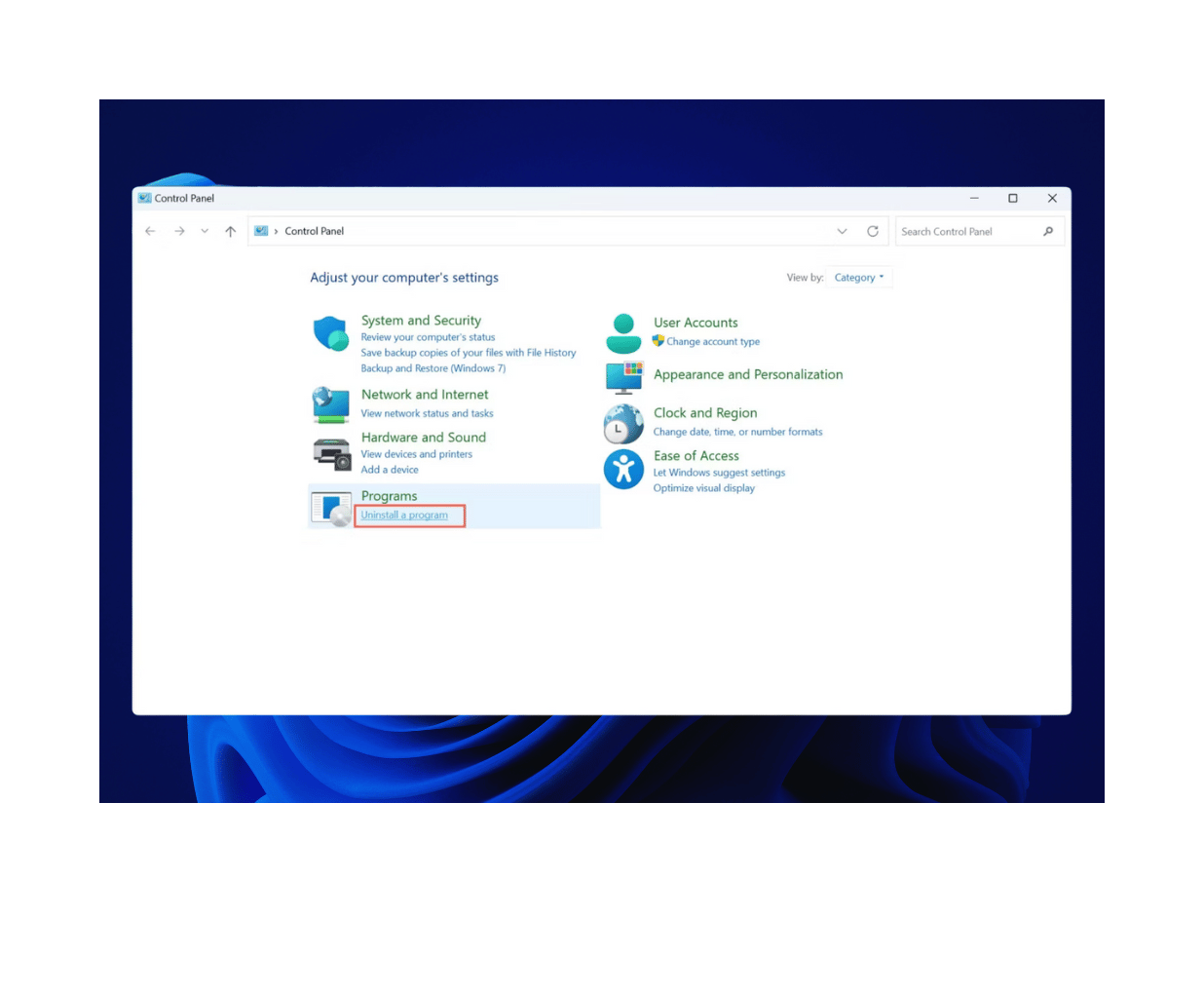Click Add a device link
This screenshot has height=994, width=1204.
pyautogui.click(x=390, y=470)
